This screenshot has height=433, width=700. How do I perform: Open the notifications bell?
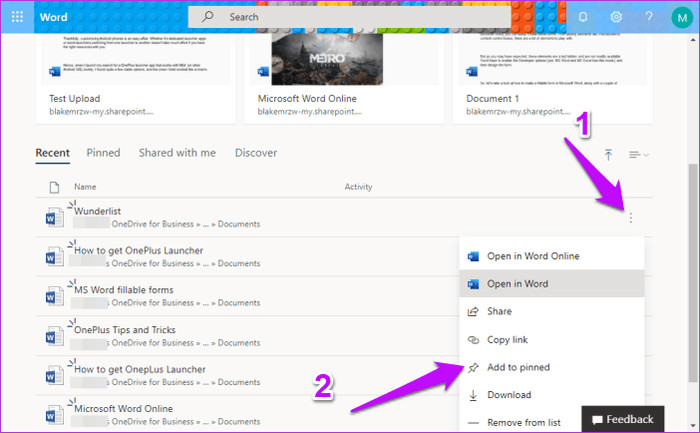coord(583,17)
